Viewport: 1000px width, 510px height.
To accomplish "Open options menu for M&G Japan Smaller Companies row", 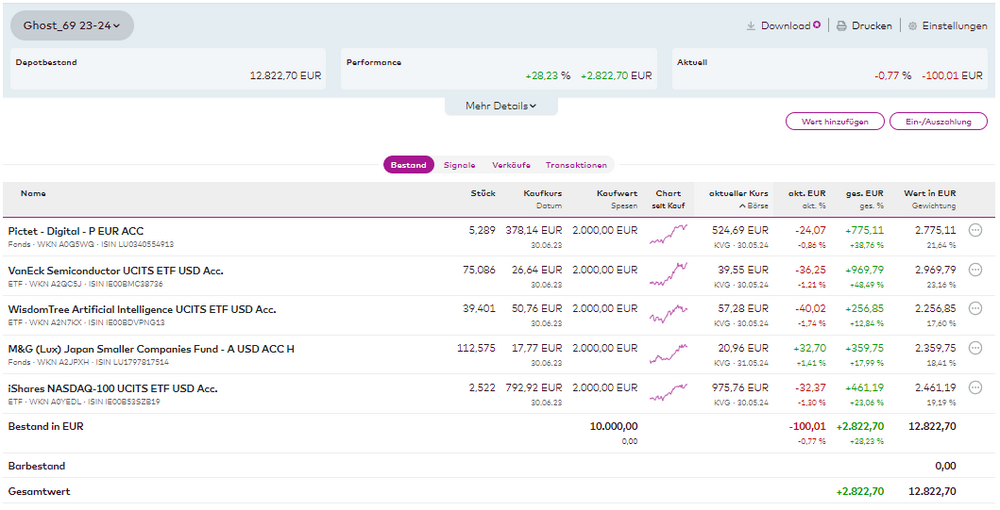I will [976, 348].
